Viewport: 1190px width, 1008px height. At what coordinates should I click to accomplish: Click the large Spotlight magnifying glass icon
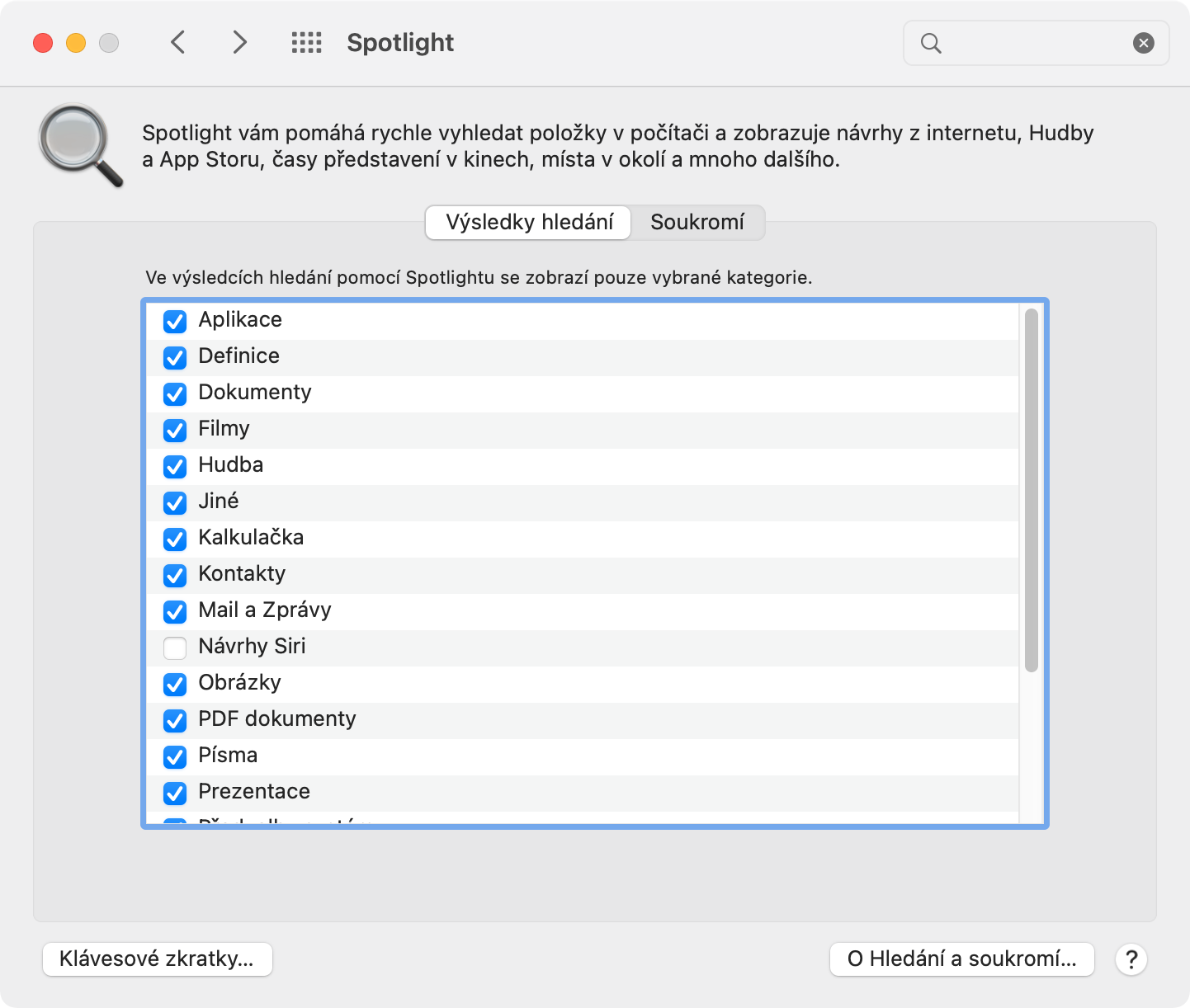(80, 145)
